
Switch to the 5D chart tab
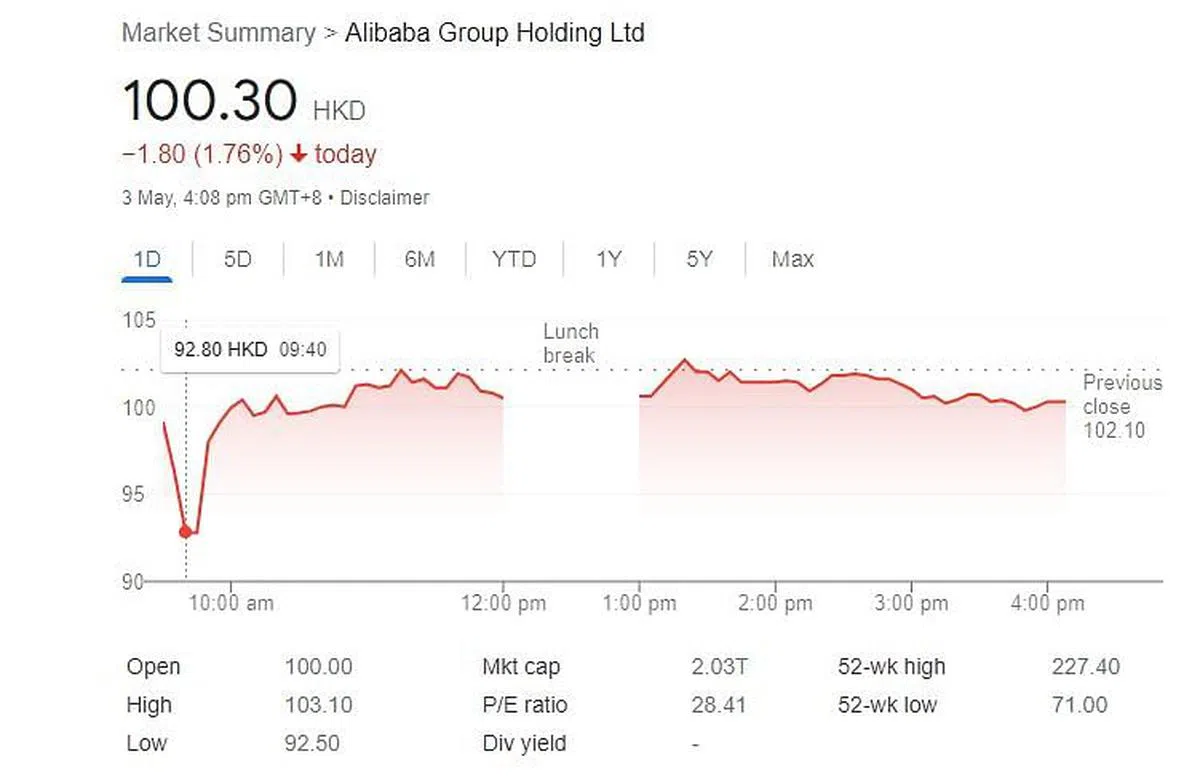tap(237, 260)
